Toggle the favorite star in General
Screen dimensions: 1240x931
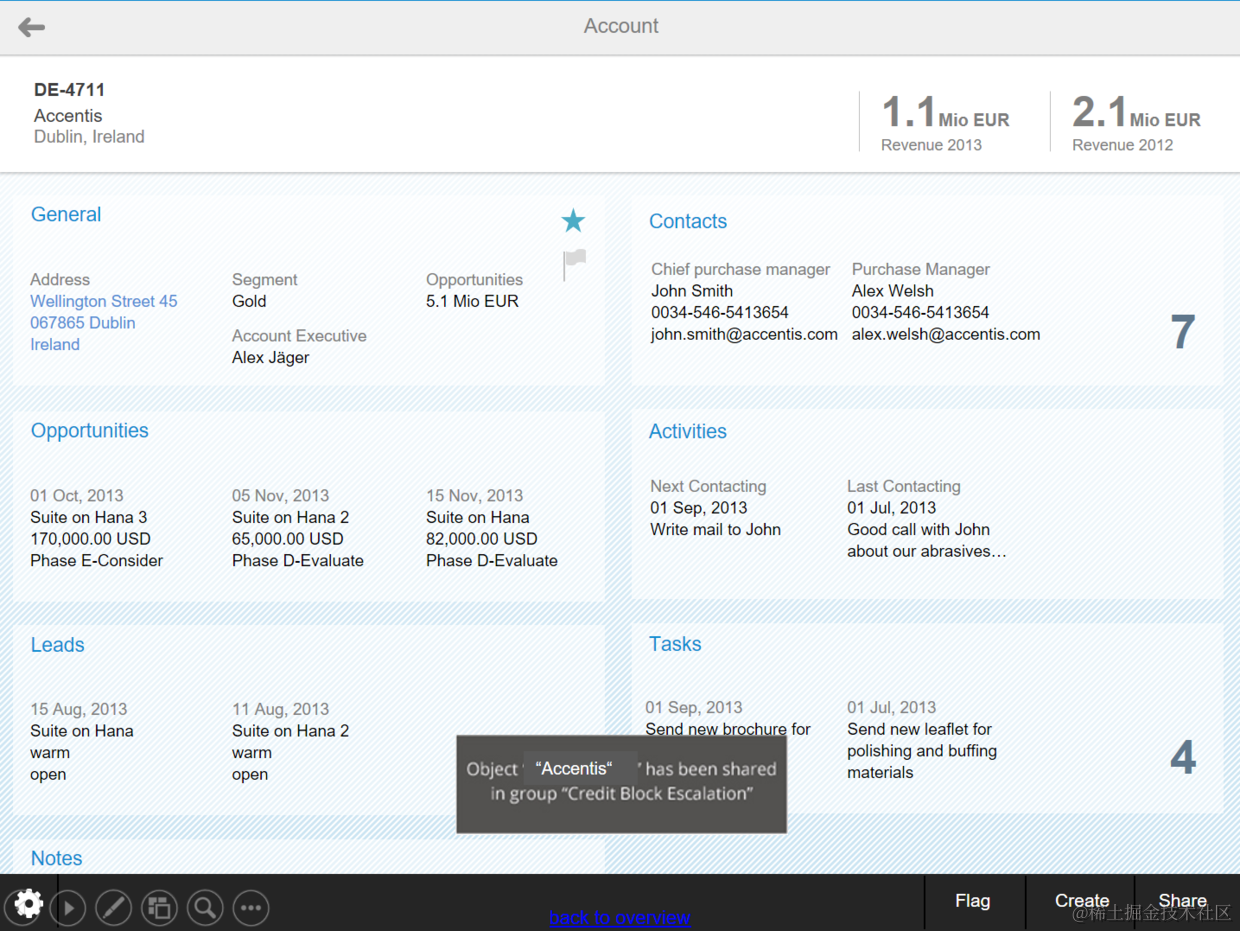(573, 221)
